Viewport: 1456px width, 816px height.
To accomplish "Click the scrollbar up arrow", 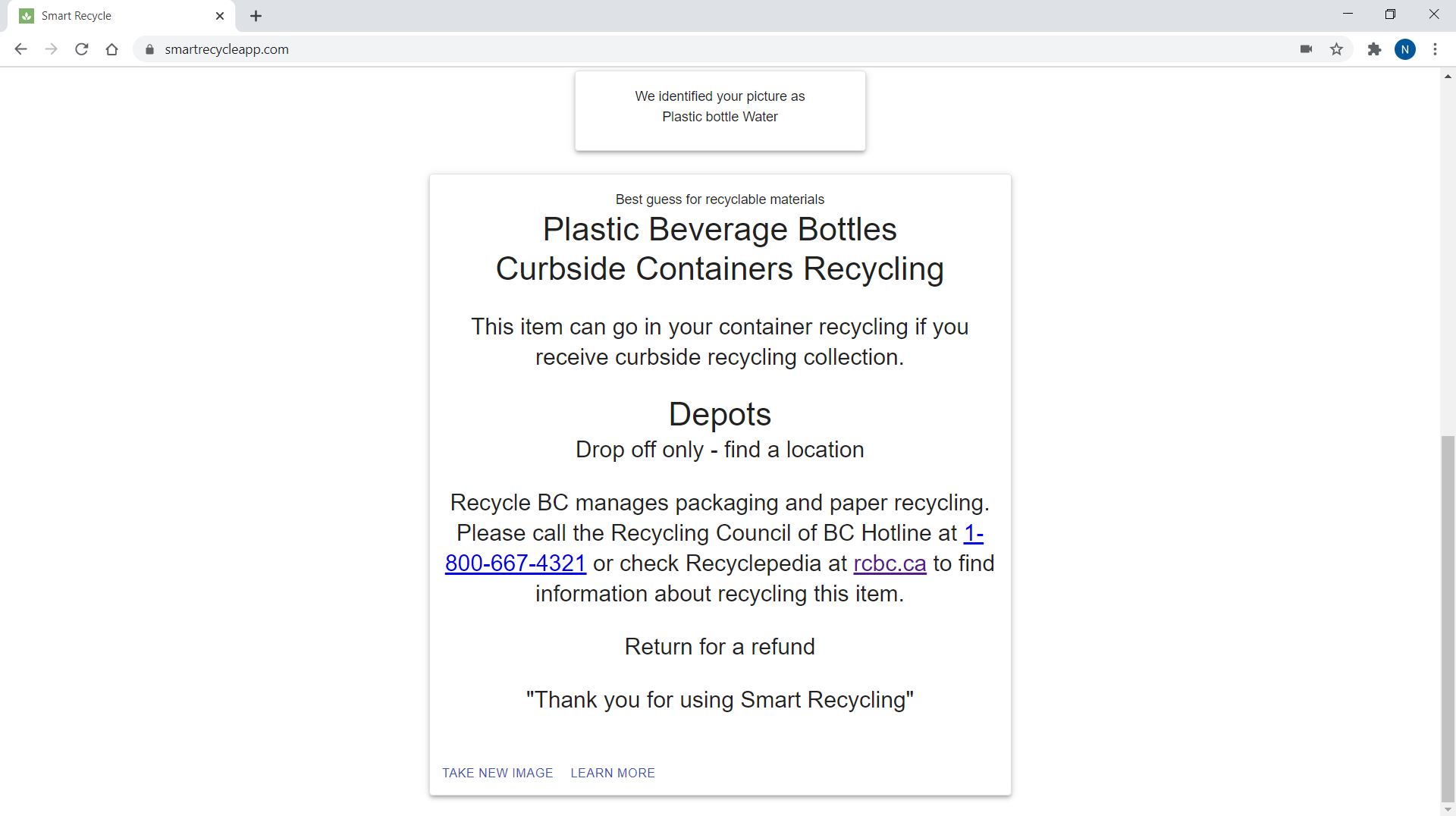I will [x=1448, y=76].
